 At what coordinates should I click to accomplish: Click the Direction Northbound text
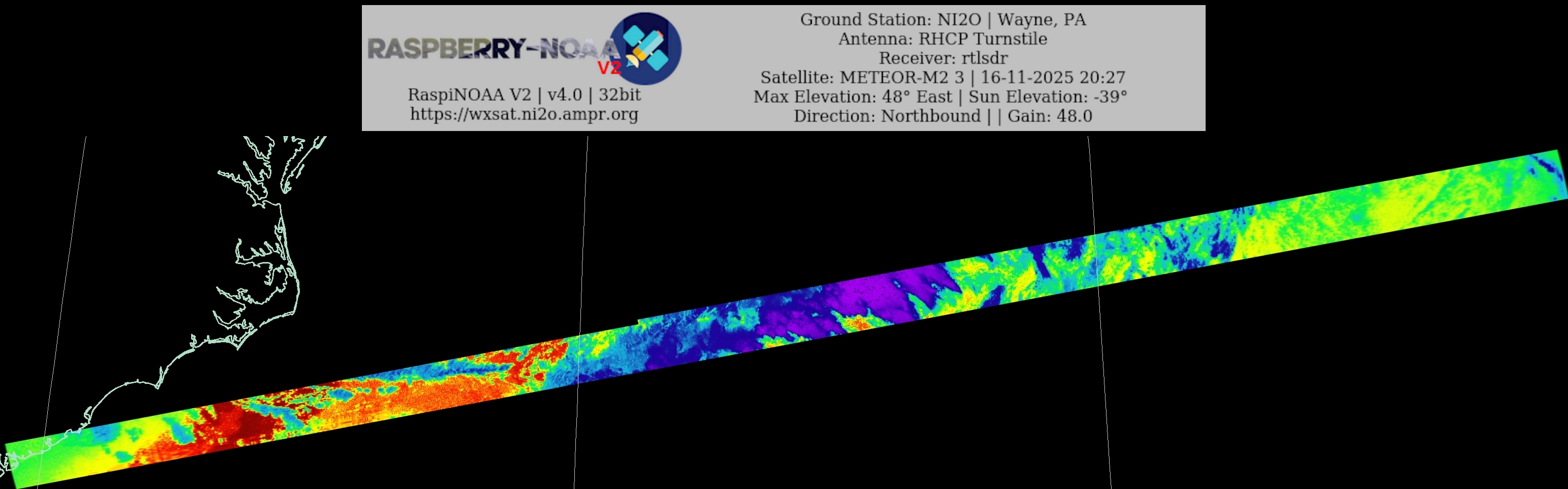(x=887, y=116)
